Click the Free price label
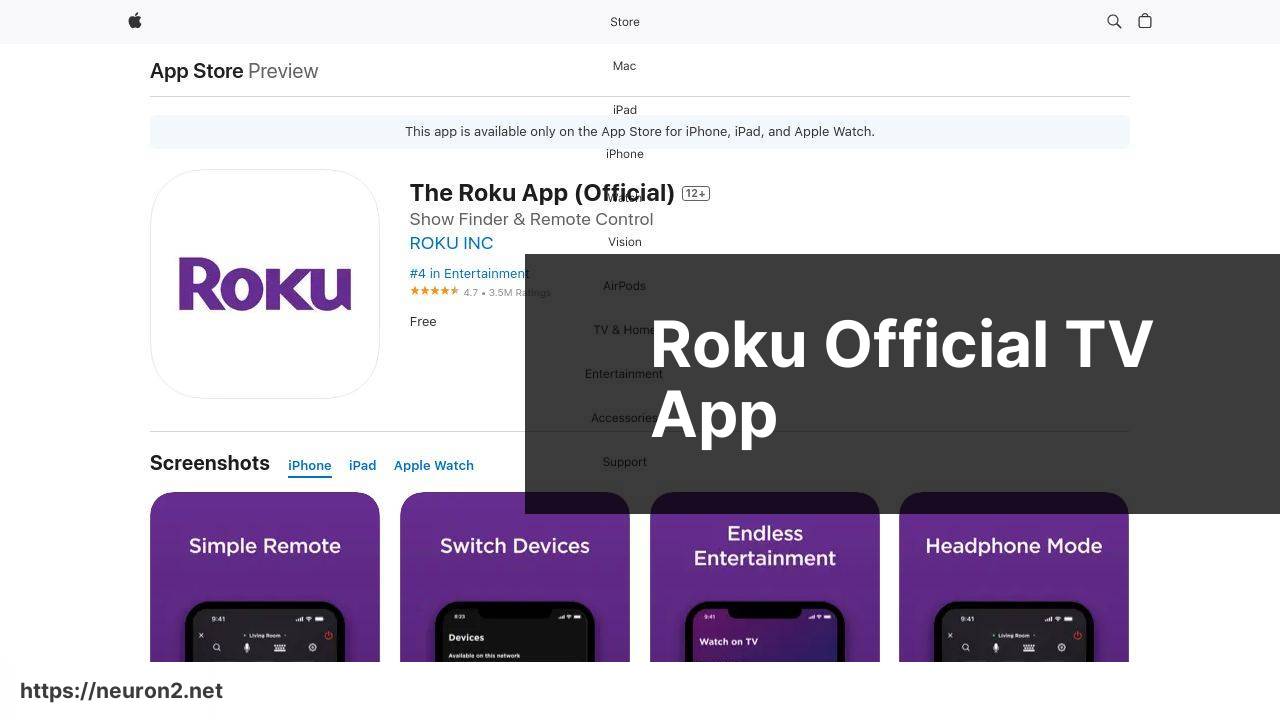The height and width of the screenshot is (720, 1280). click(x=423, y=321)
